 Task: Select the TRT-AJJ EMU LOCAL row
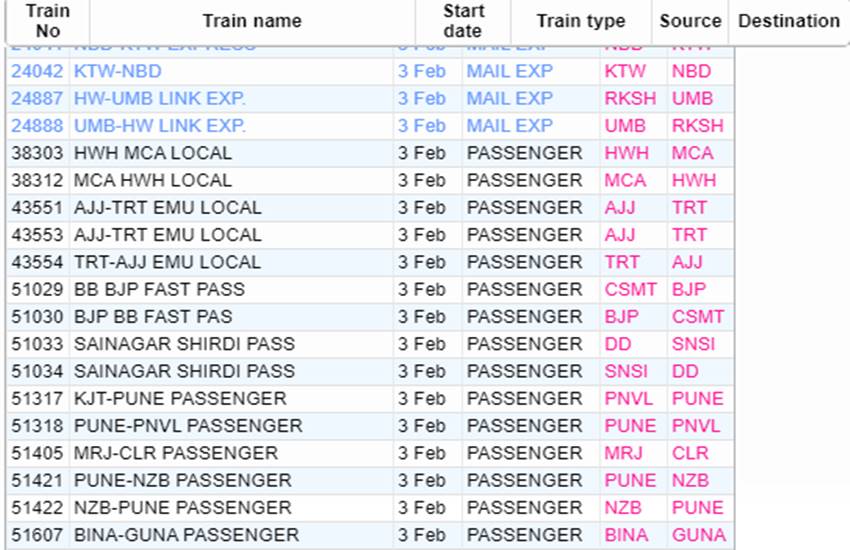click(x=370, y=262)
